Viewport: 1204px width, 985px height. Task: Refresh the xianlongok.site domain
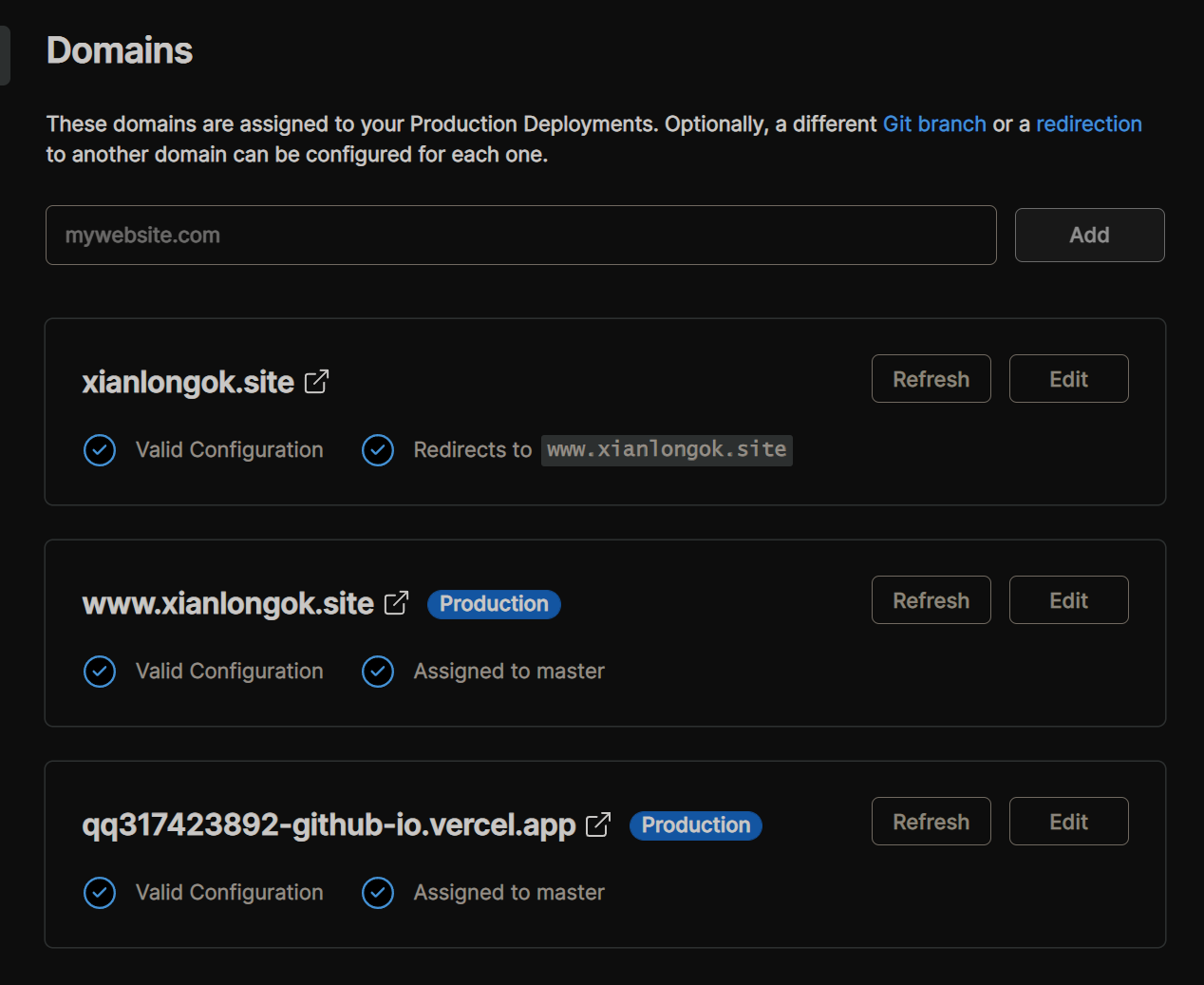pos(931,379)
